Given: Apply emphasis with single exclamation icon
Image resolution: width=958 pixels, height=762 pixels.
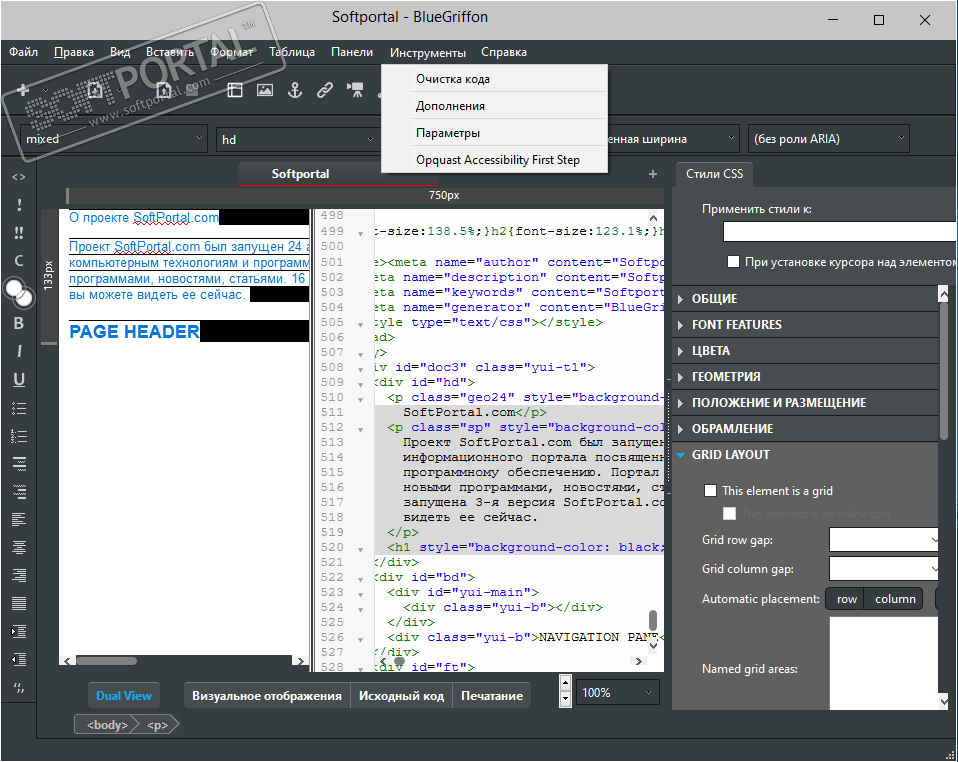Looking at the screenshot, I should coord(19,205).
